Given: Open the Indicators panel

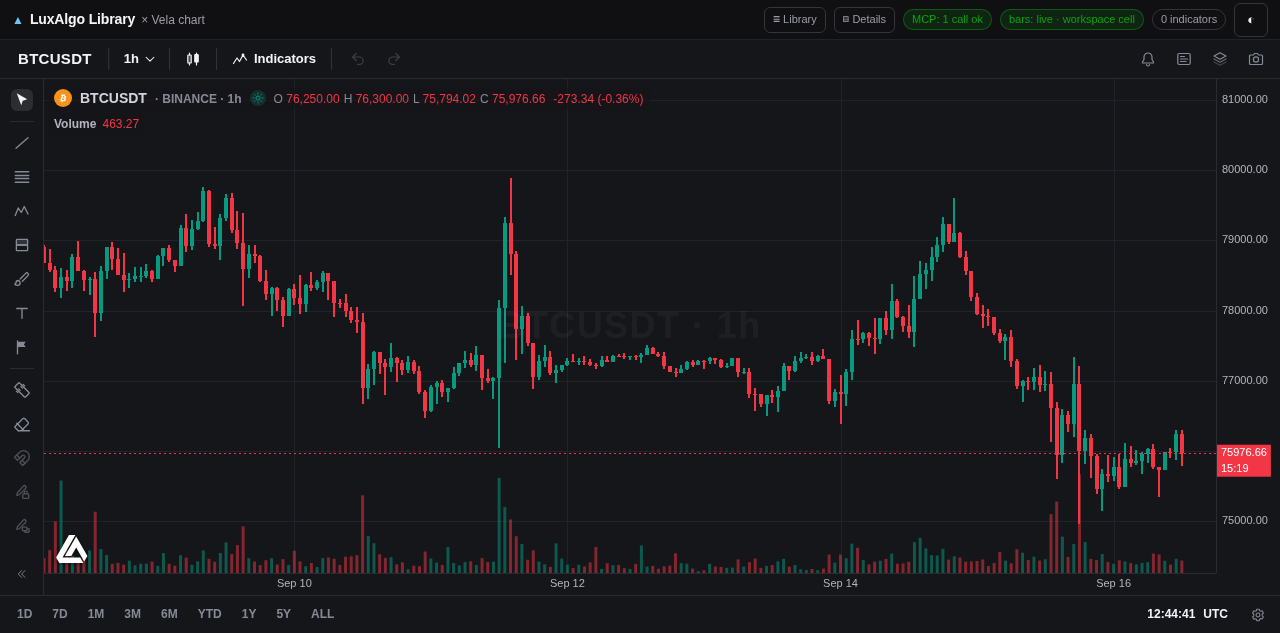Looking at the screenshot, I should tap(274, 59).
